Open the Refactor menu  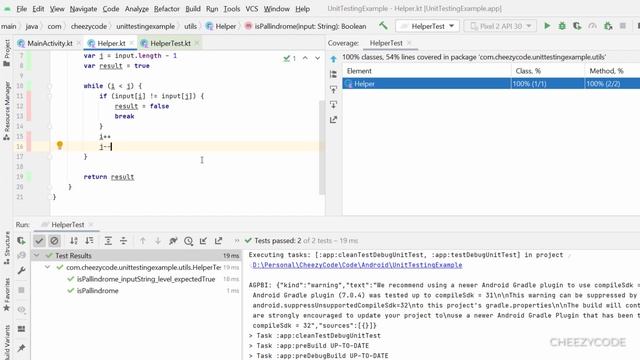[x=167, y=9]
